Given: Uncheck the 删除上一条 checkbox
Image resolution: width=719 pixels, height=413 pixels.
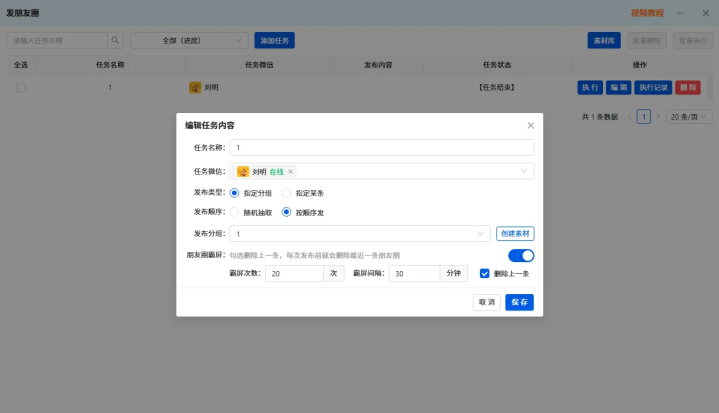Looking at the screenshot, I should click(x=484, y=274).
